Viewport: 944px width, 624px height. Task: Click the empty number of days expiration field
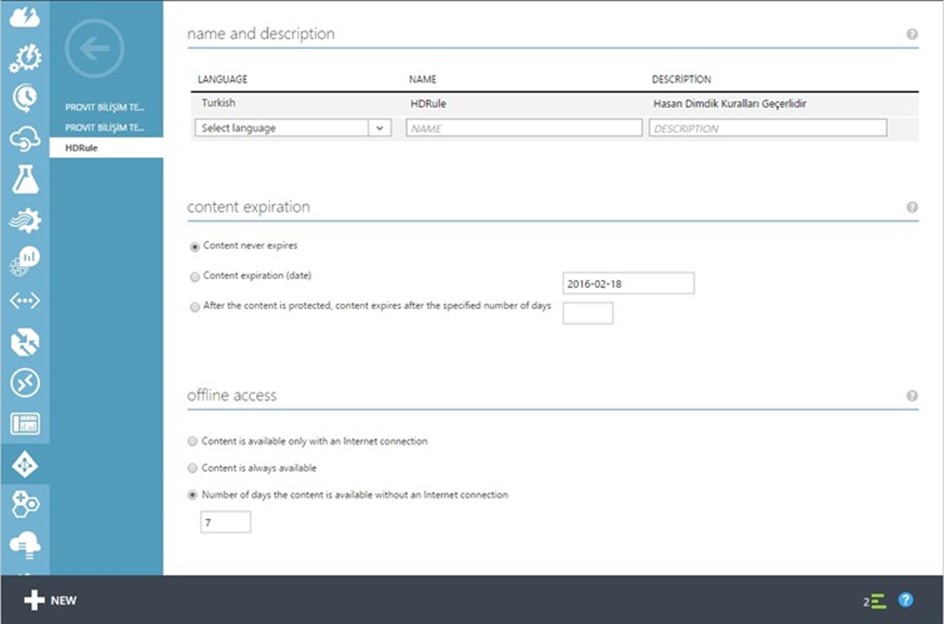588,313
